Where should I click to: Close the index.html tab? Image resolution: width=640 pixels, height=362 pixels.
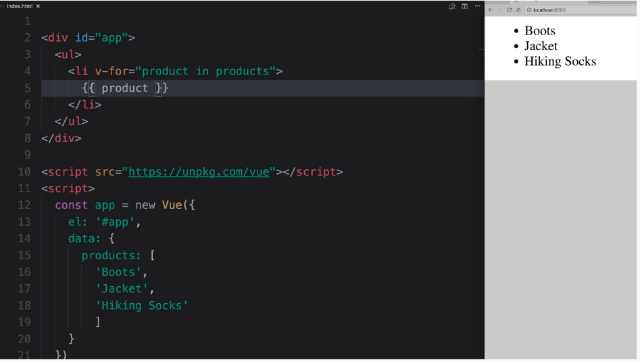click(x=38, y=6)
